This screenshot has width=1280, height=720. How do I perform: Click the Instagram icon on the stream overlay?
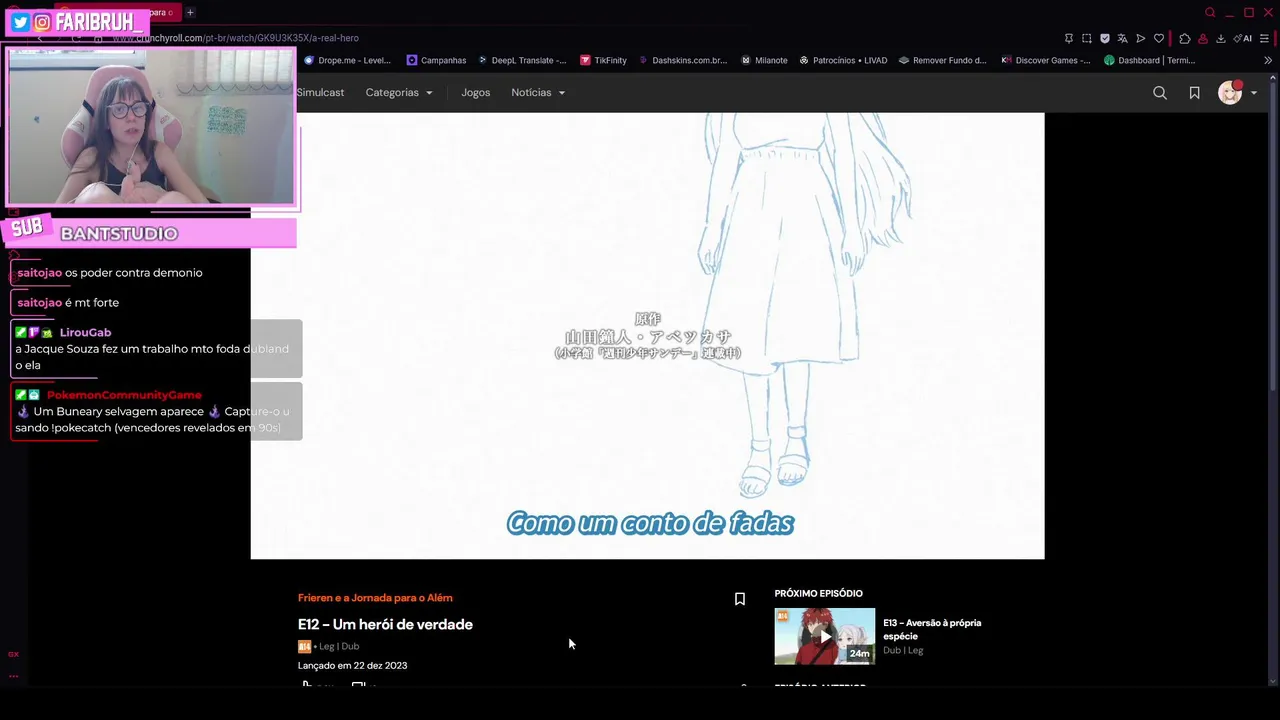point(42,22)
